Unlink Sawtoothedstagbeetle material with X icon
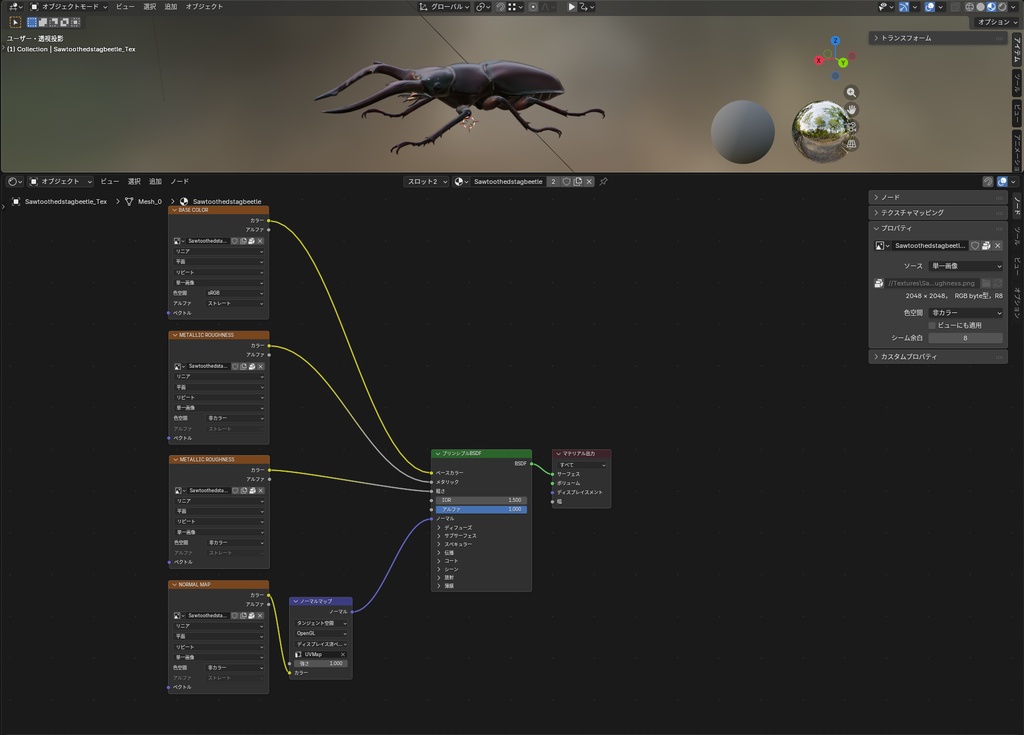1024x735 pixels. point(589,182)
